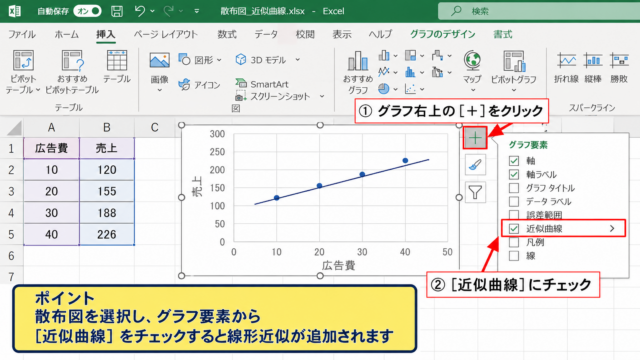Expand the スクリーンショット dropdown arrow
Image resolution: width=640 pixels, height=360 pixels.
coord(322,96)
